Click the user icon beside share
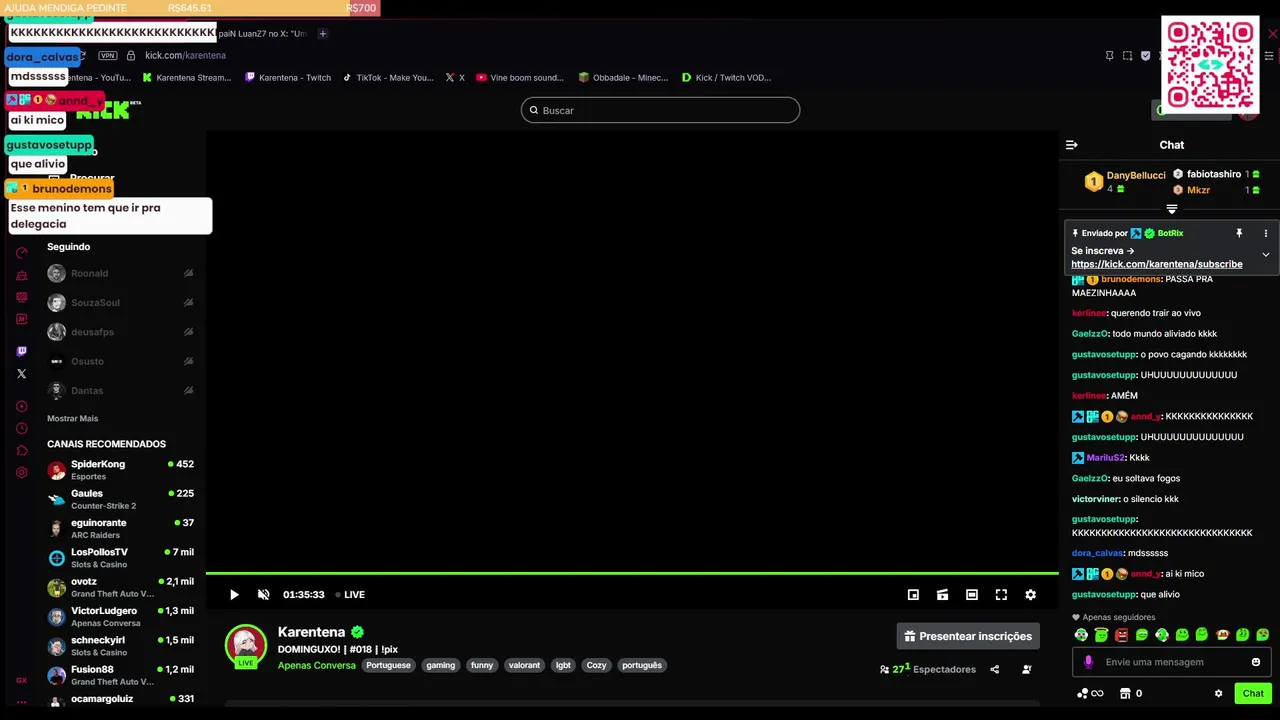 [1026, 669]
